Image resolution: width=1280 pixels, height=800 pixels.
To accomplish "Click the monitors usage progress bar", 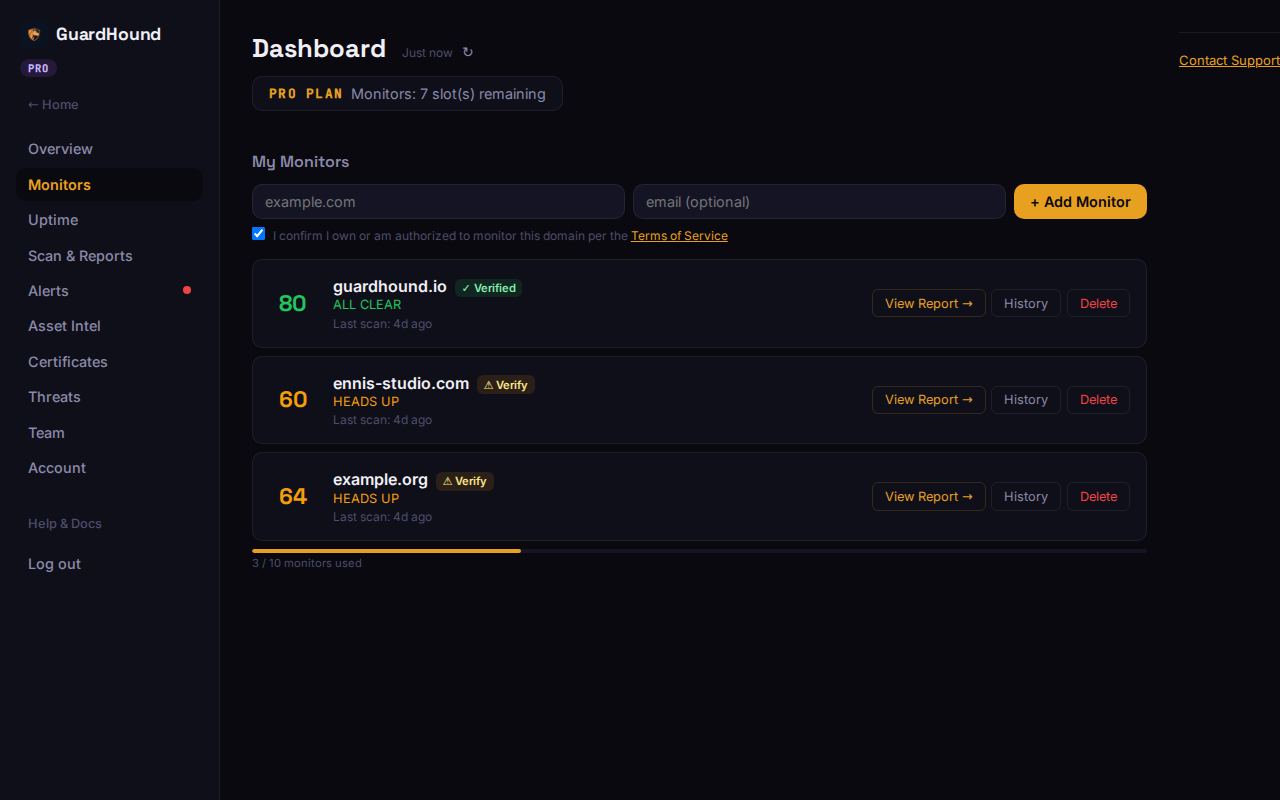I will coord(699,551).
